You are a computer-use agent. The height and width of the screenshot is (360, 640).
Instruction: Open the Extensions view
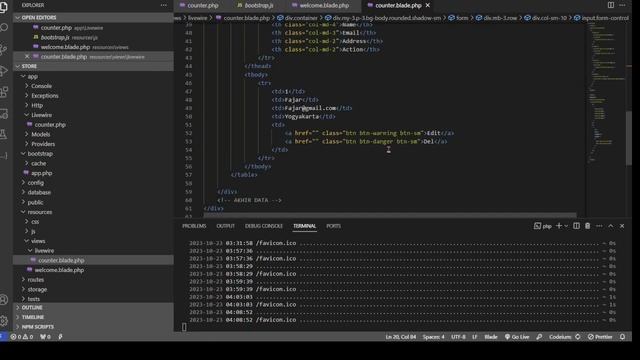point(4,92)
